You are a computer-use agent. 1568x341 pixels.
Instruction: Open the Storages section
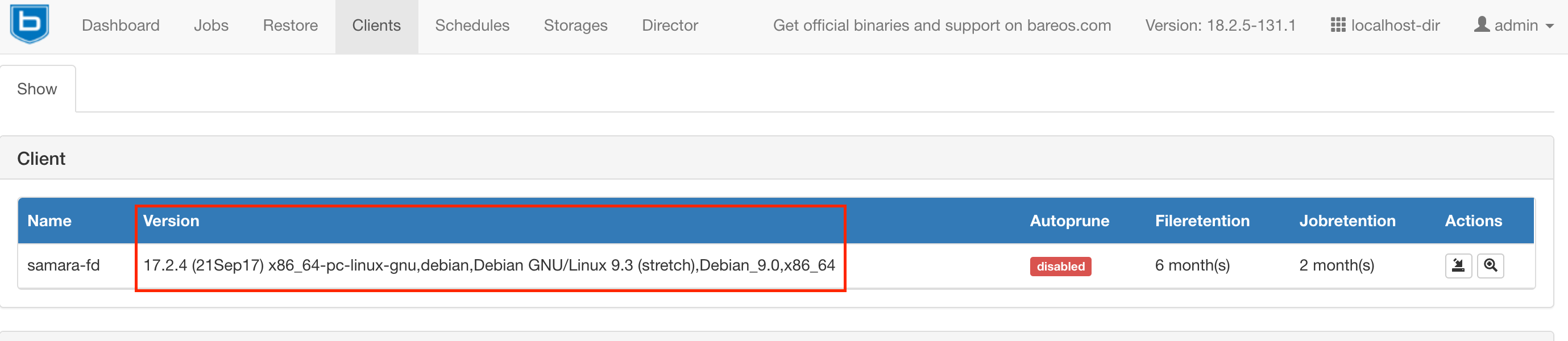click(575, 26)
